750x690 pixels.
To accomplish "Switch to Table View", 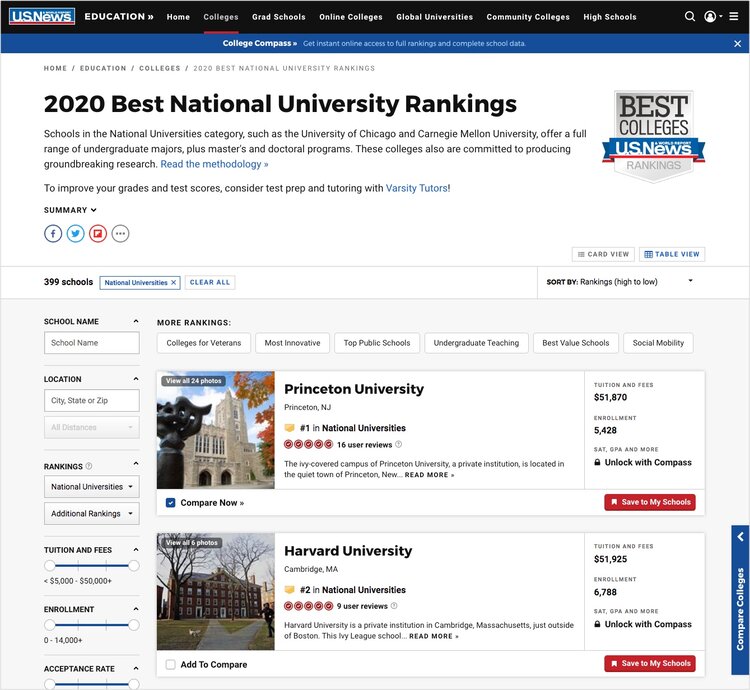I will (x=672, y=254).
